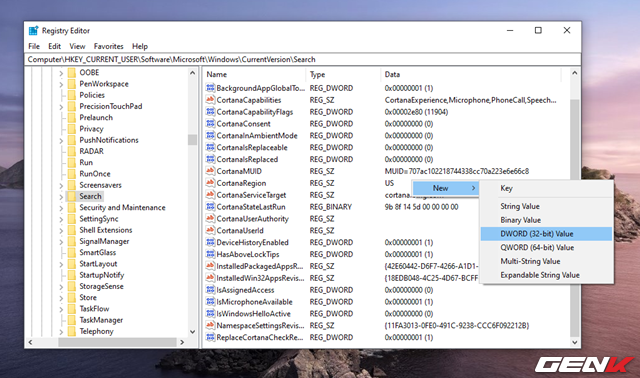Sort values by the Name column header
640x378 pixels.
[x=255, y=74]
